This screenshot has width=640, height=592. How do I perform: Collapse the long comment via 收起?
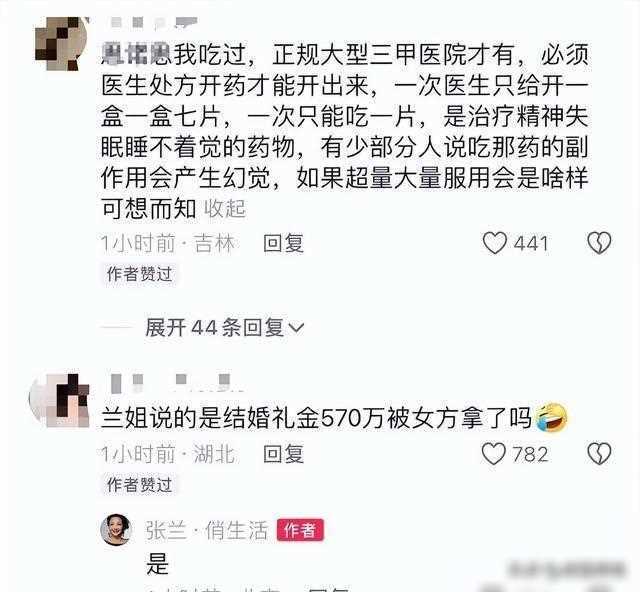pyautogui.click(x=225, y=209)
